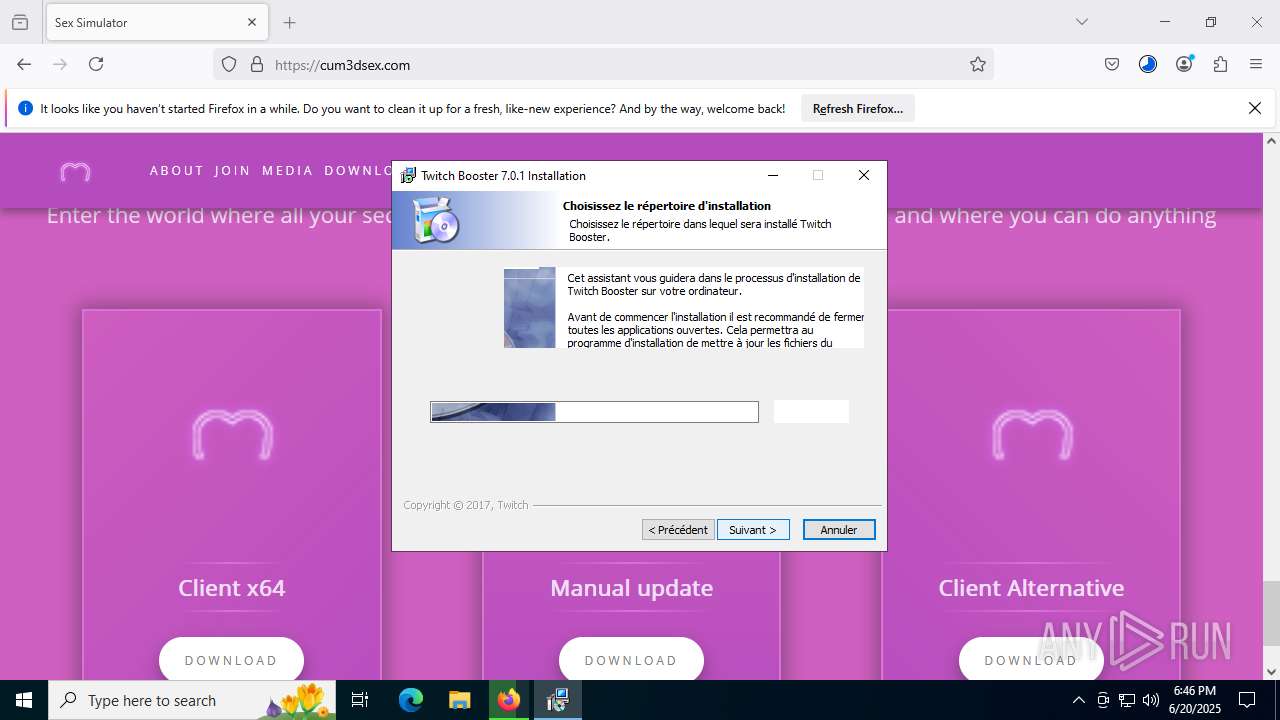The image size is (1280, 720).
Task: Click the Firefox account avatar icon
Action: [x=1184, y=64]
